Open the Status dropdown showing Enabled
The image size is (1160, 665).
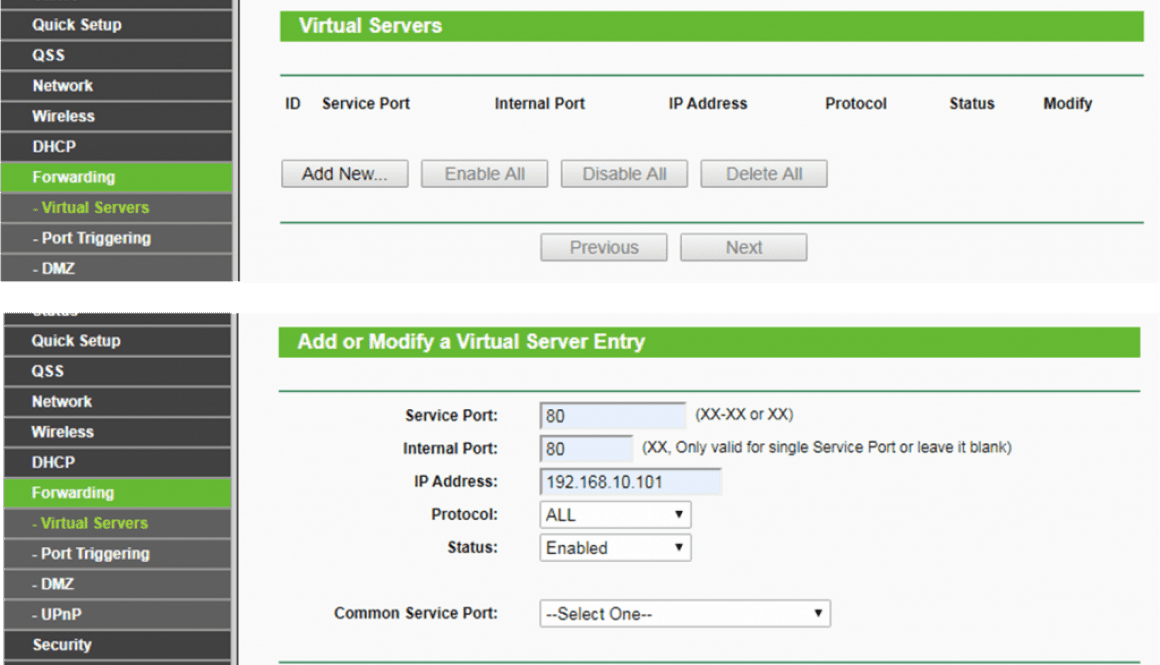[614, 547]
